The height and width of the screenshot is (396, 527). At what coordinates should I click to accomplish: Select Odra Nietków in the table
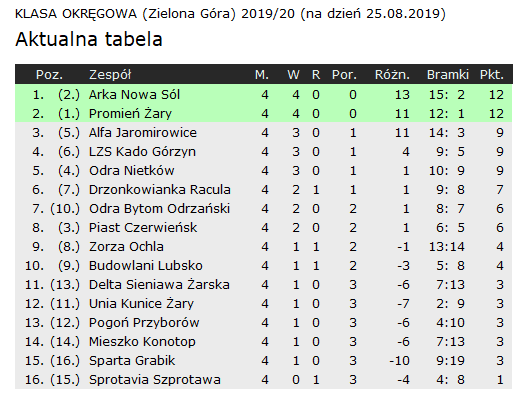pyautogui.click(x=132, y=171)
